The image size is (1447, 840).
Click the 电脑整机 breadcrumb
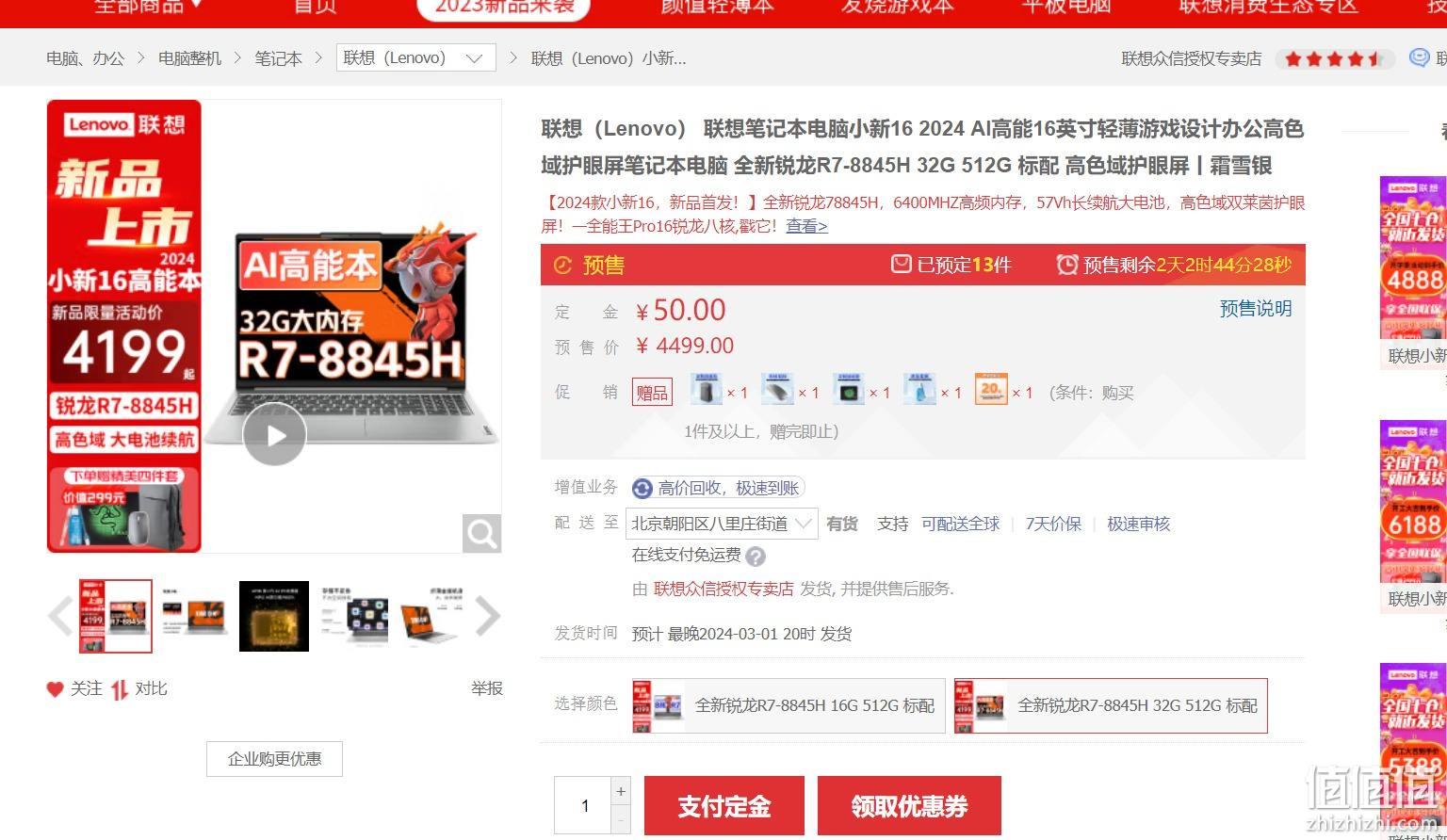pos(189,58)
